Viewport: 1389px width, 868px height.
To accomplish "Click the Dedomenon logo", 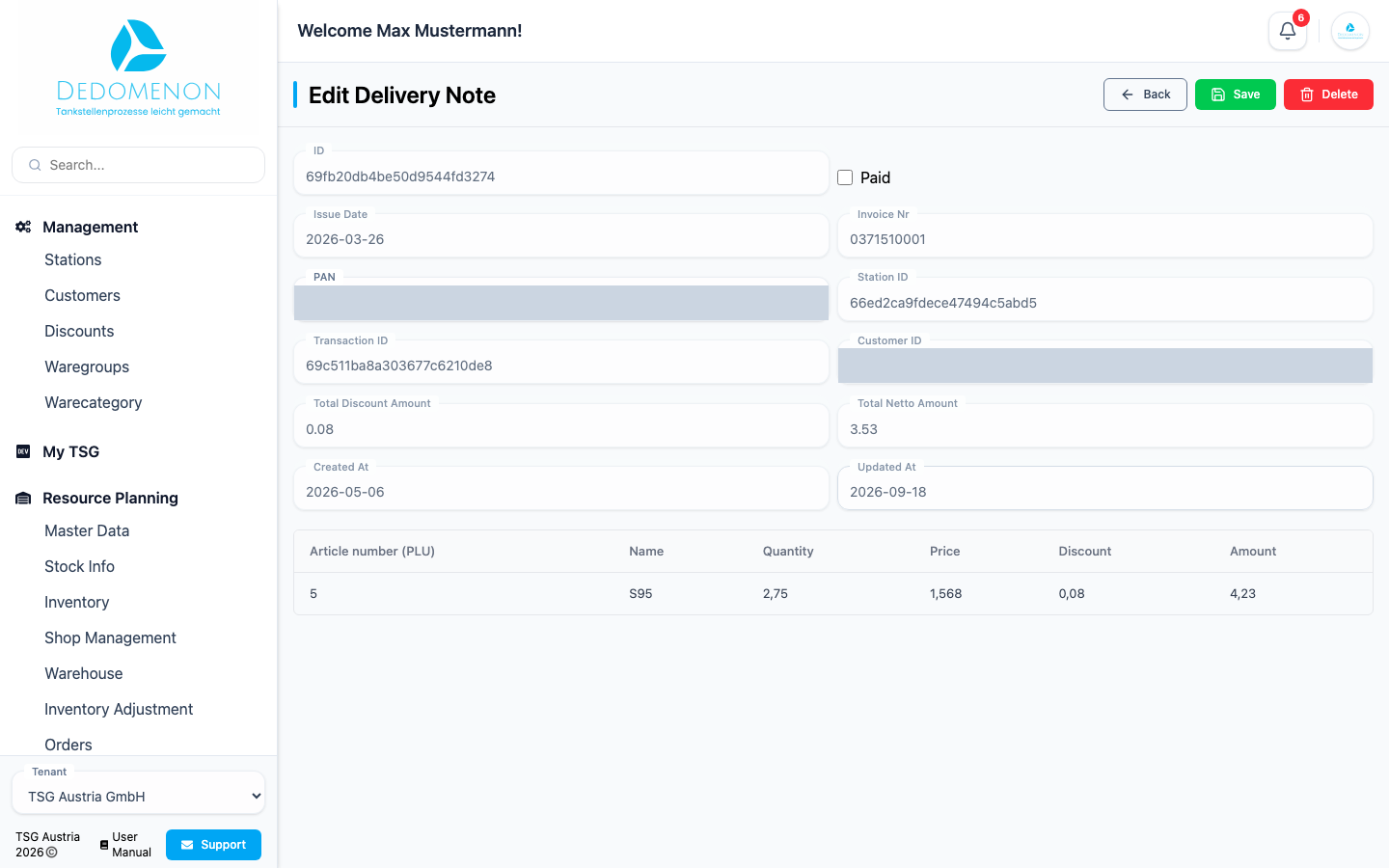I will point(139,68).
